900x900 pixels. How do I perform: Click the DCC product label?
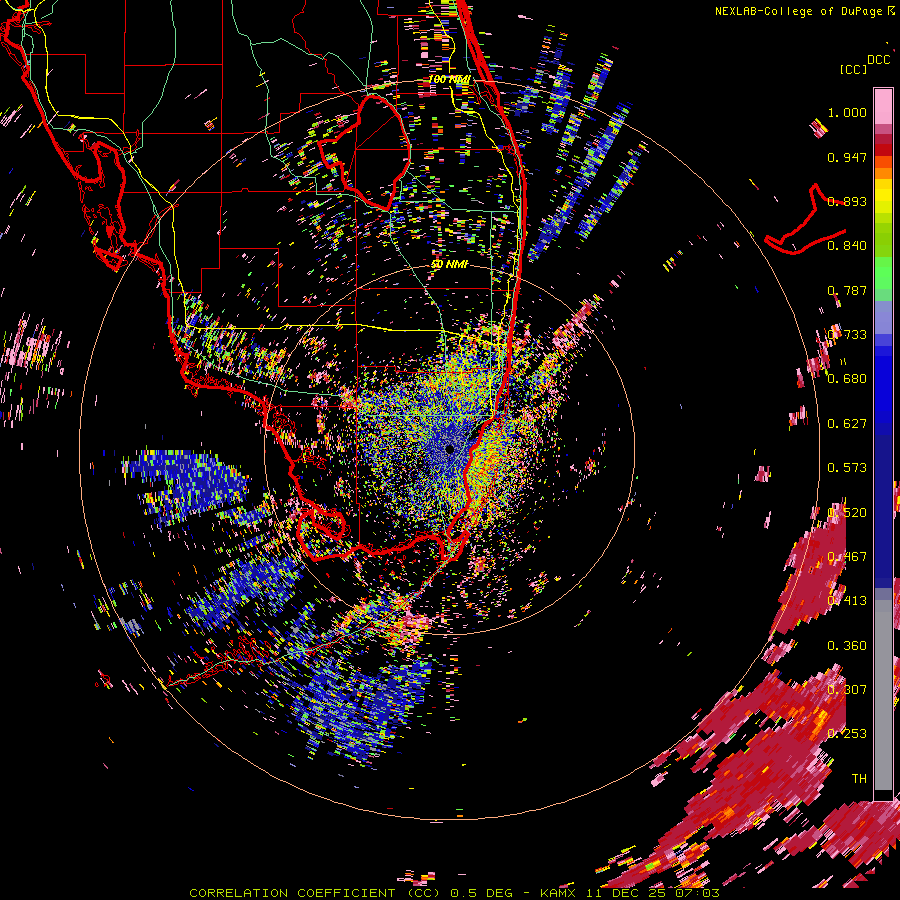click(x=878, y=60)
